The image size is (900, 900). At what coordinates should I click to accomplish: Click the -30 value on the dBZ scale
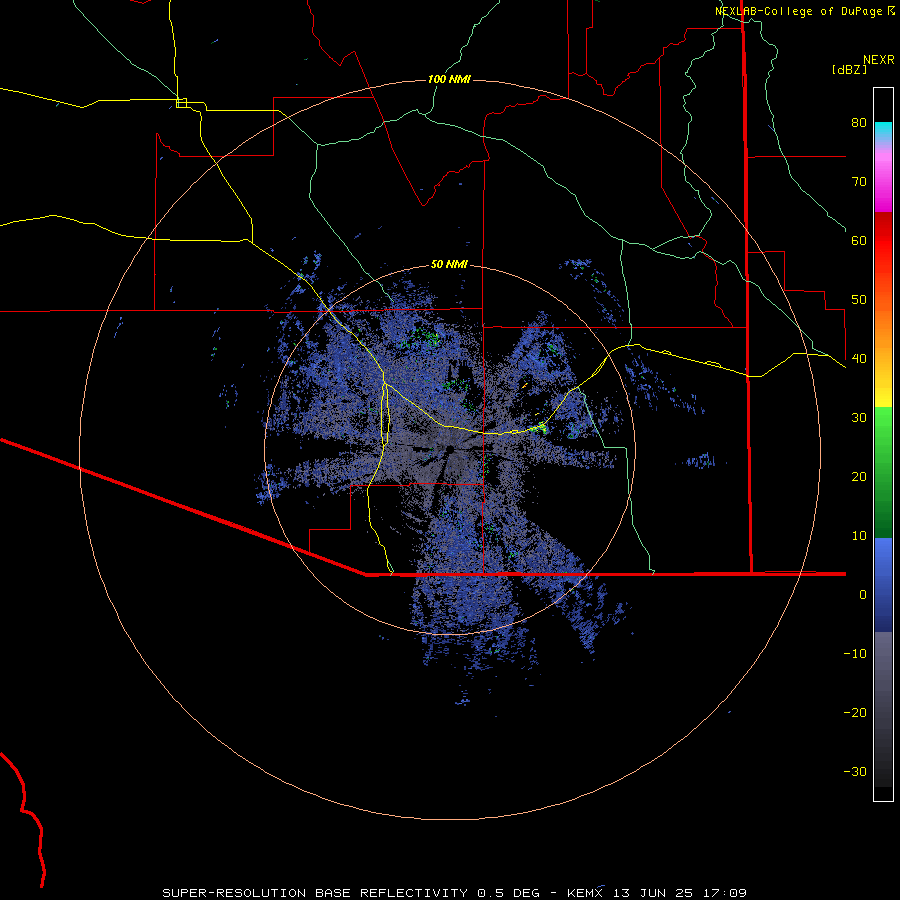pos(855,771)
